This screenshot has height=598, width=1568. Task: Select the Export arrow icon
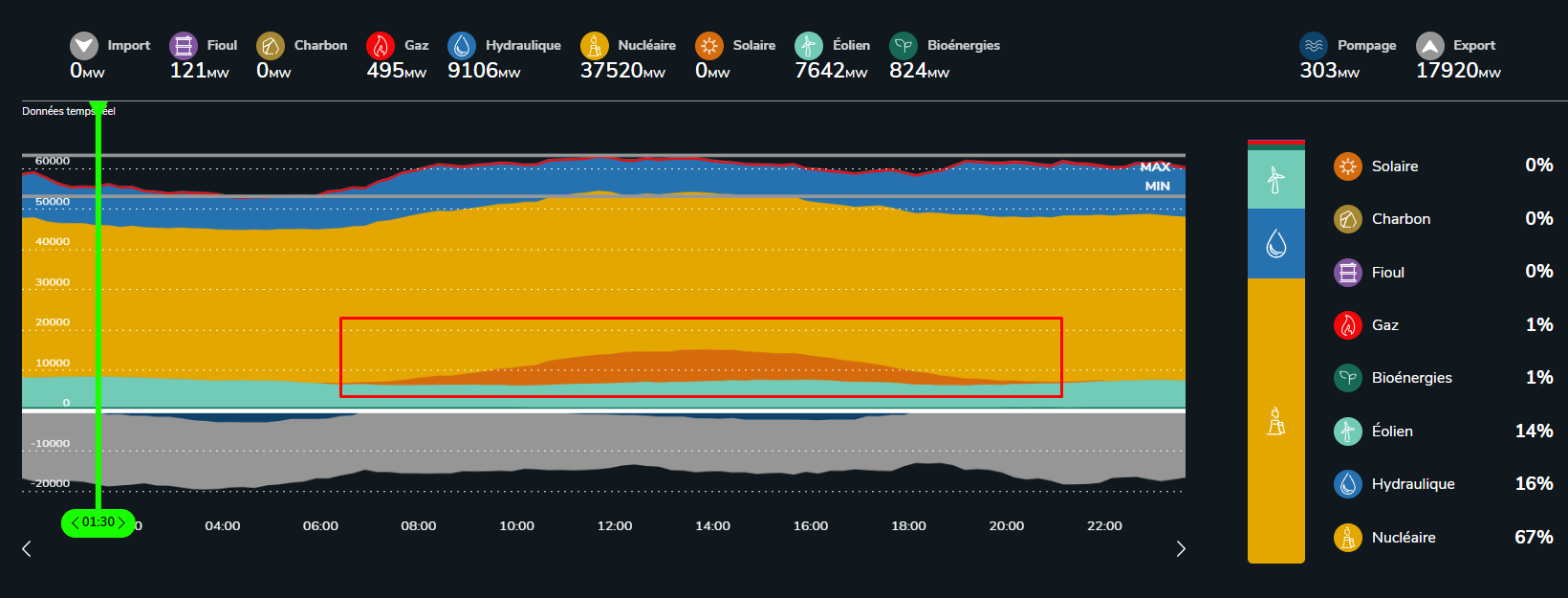click(1430, 46)
